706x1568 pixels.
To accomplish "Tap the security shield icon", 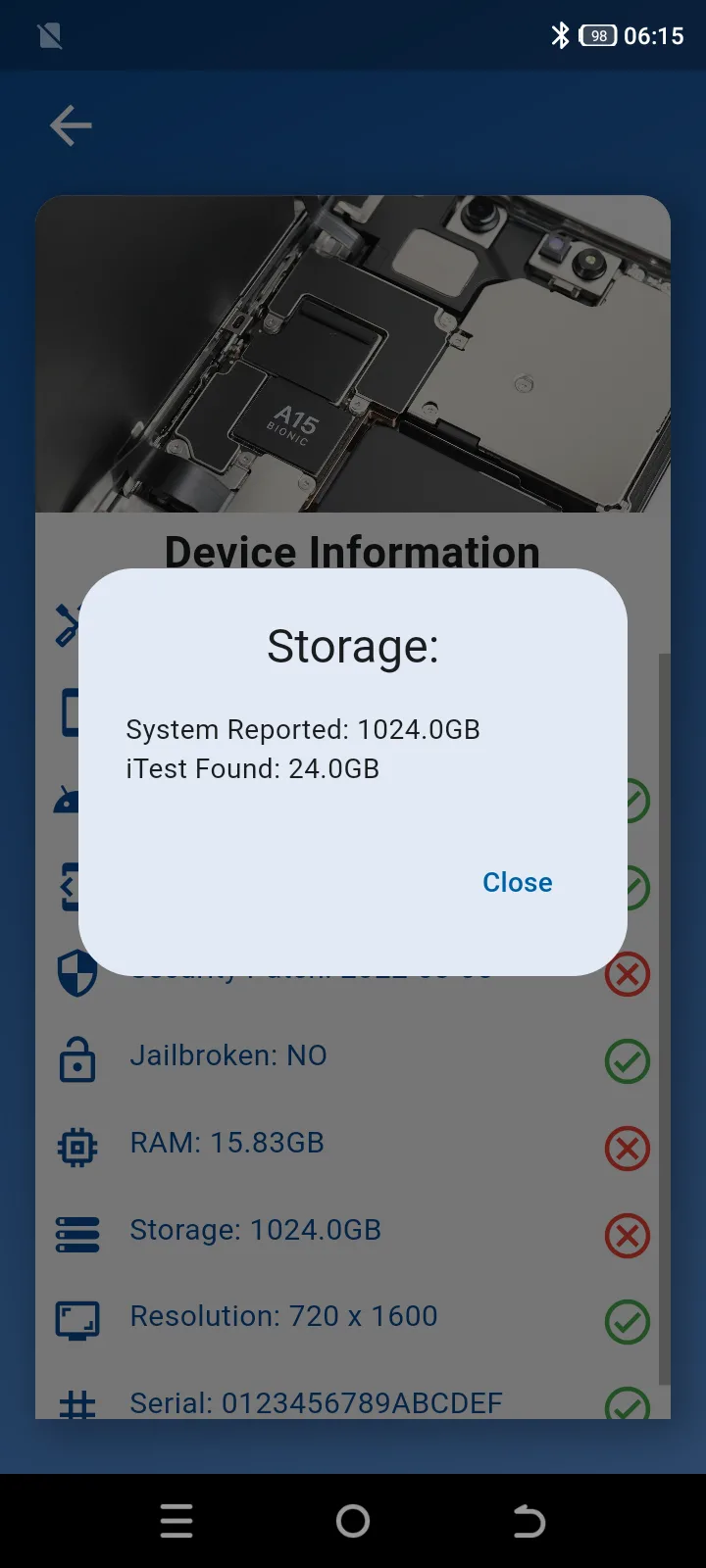I will [77, 974].
